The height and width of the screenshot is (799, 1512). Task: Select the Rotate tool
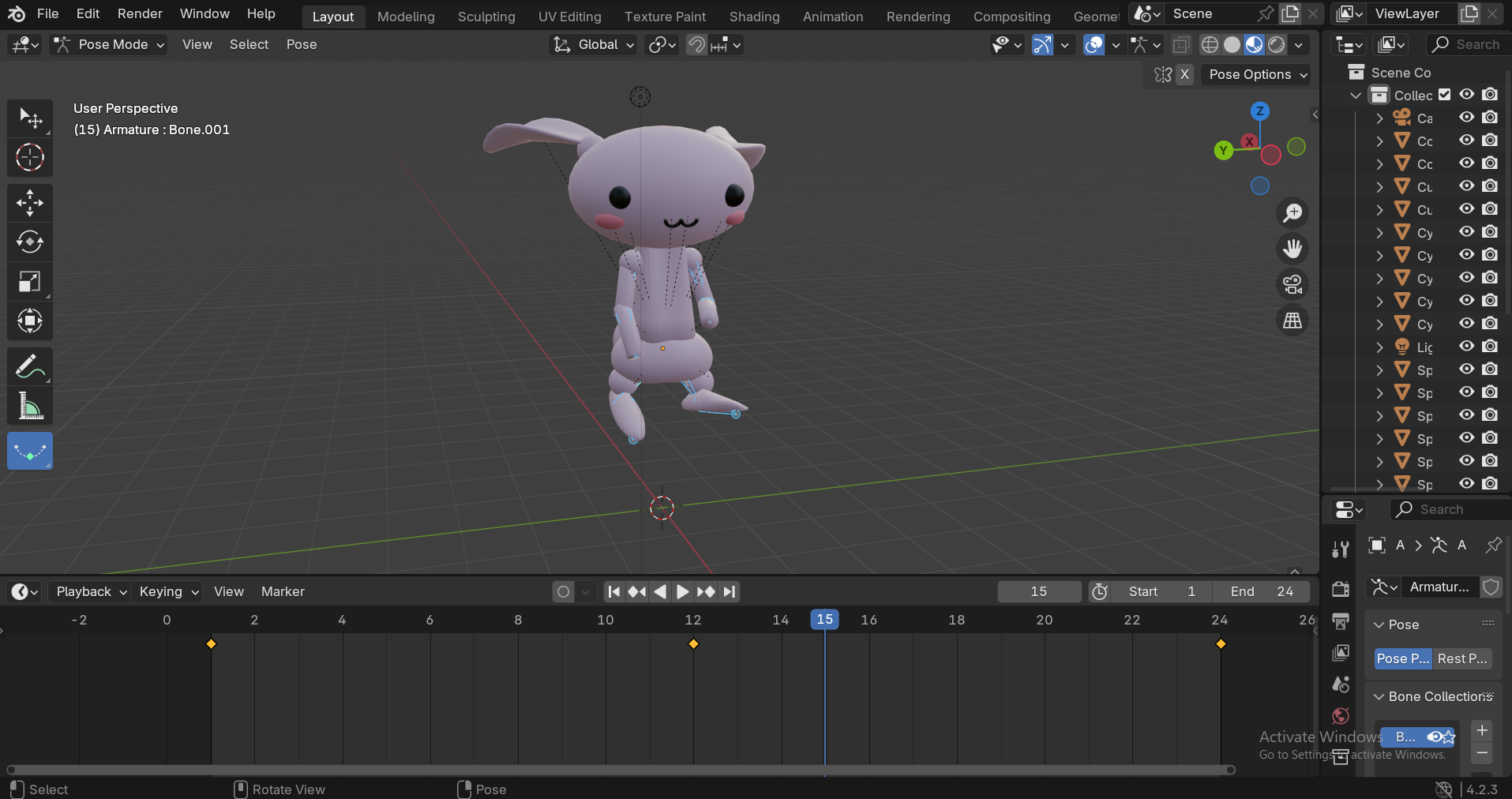(x=30, y=242)
